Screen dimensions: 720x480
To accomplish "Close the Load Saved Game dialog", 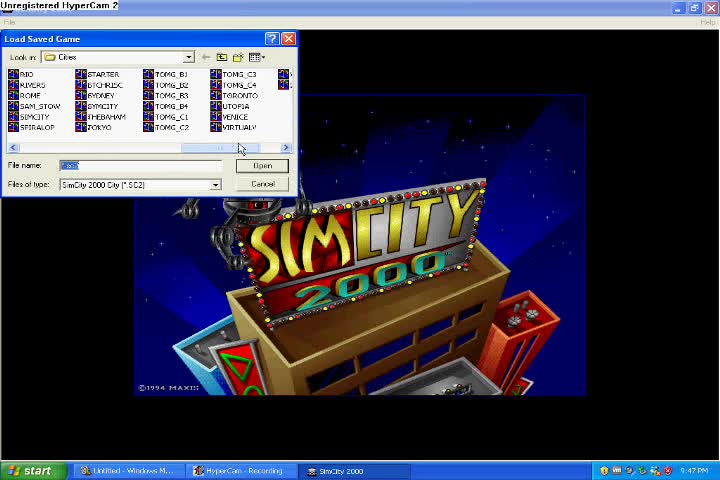I will [x=288, y=39].
